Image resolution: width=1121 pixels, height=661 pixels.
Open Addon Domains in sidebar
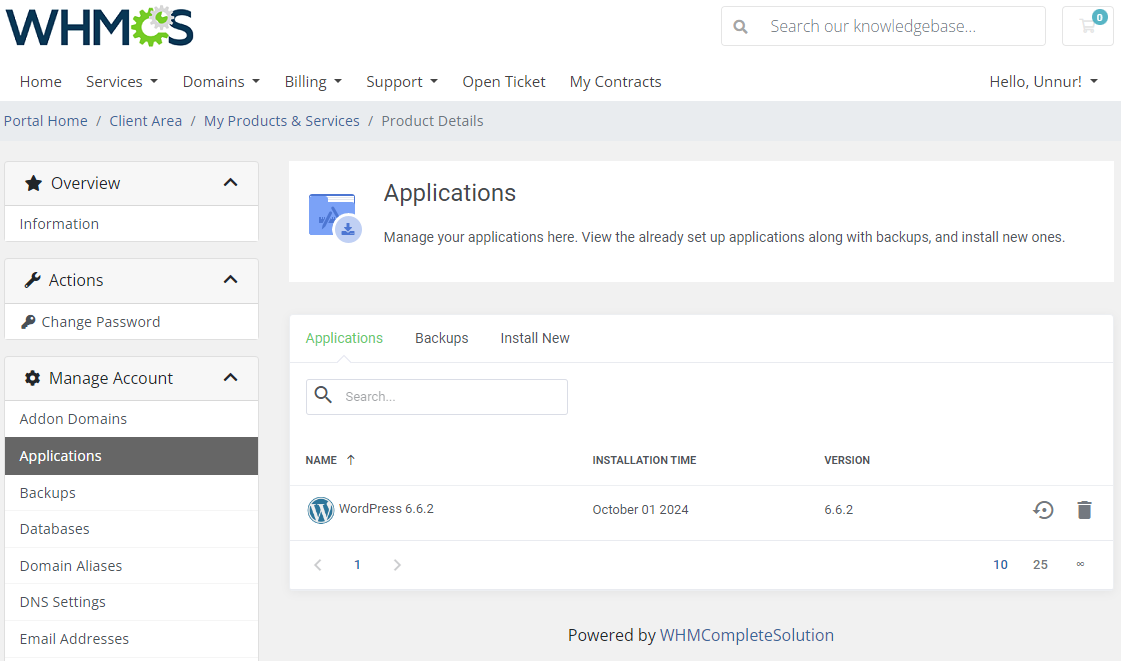click(x=132, y=419)
